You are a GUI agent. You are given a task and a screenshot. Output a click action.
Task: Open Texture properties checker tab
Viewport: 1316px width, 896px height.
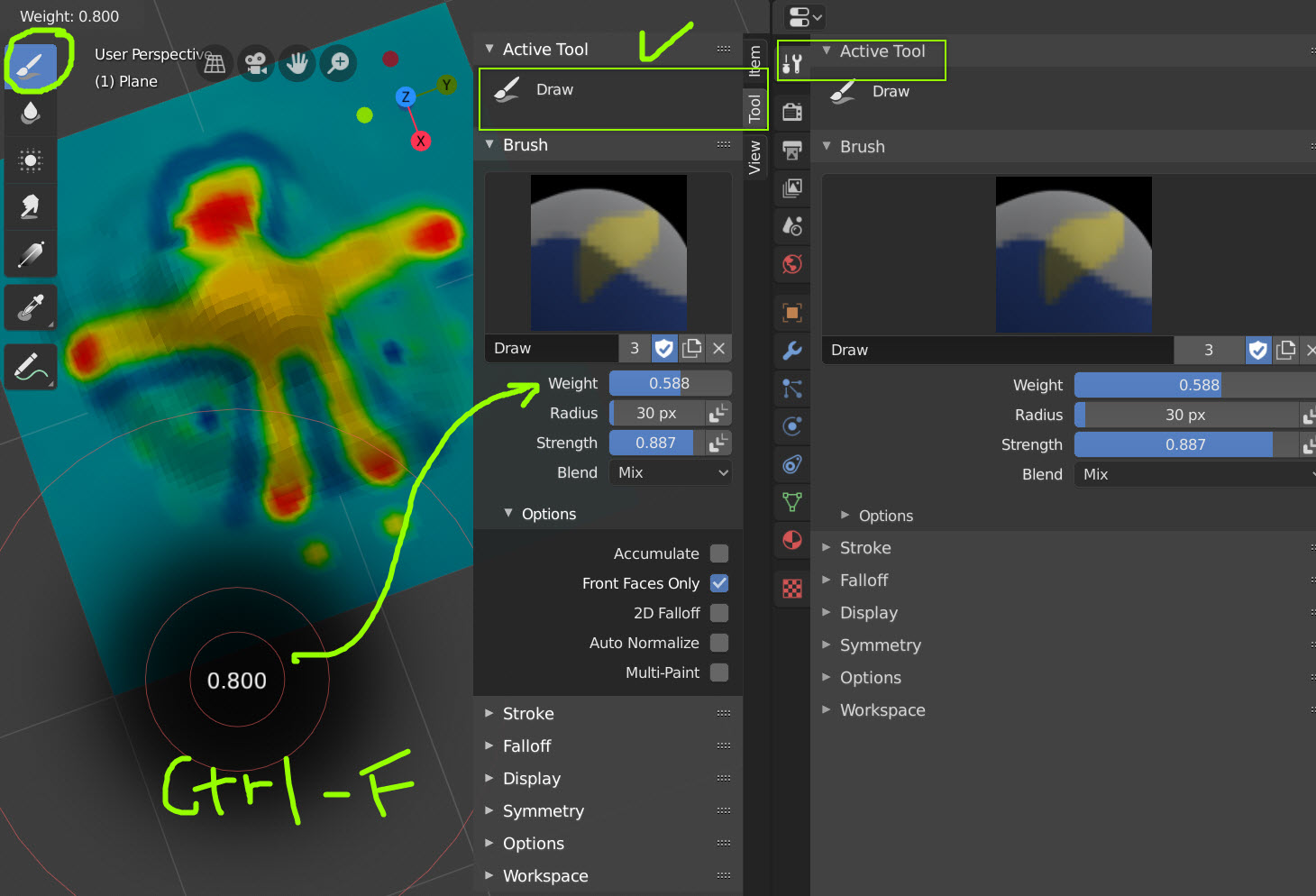[792, 589]
